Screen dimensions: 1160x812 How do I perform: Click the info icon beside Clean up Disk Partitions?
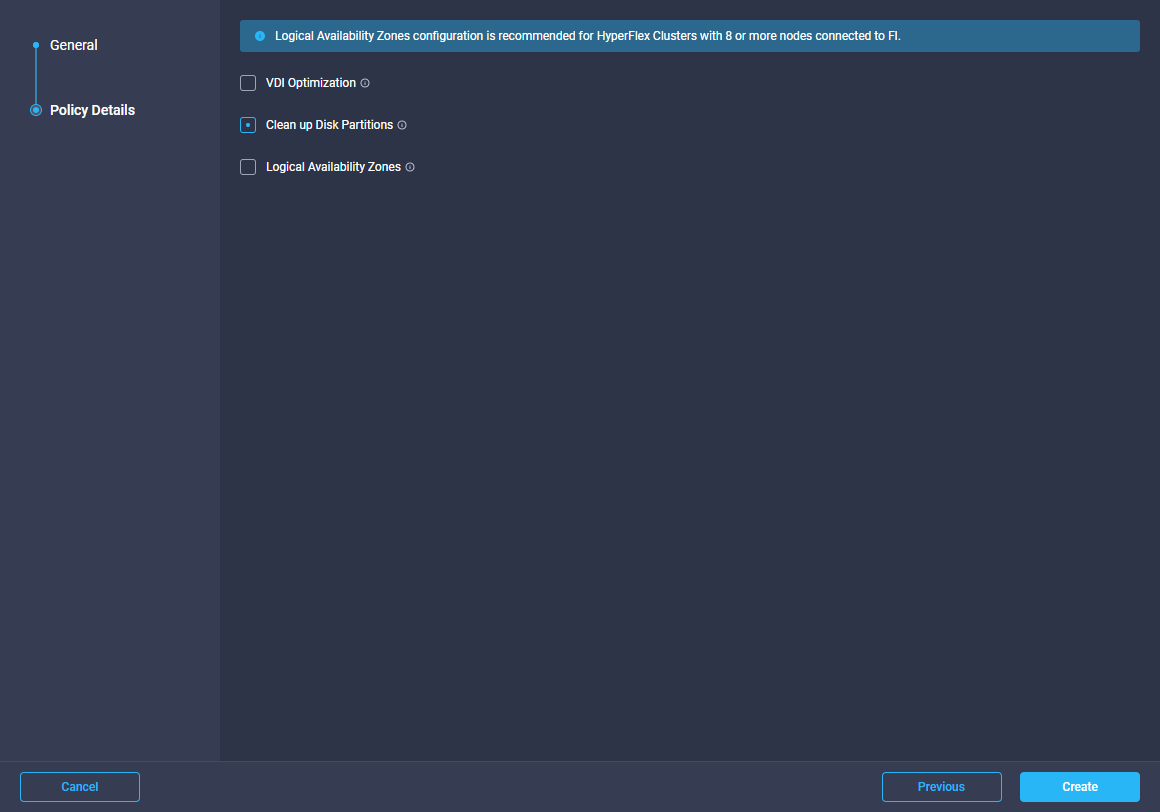coord(402,125)
